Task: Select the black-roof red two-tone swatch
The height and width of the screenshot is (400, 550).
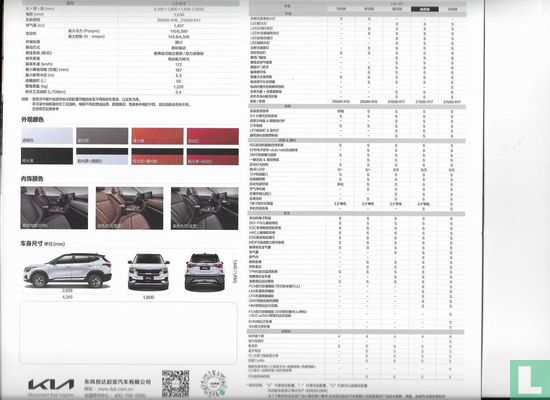Action: (213, 156)
